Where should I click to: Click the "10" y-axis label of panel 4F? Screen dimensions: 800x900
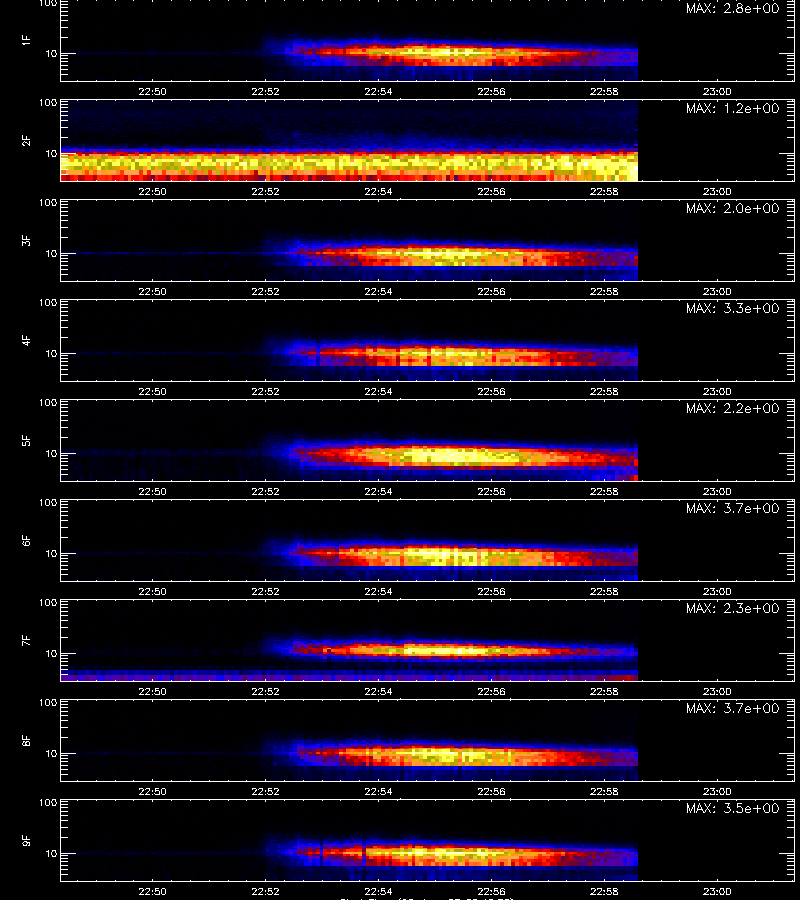(51, 354)
